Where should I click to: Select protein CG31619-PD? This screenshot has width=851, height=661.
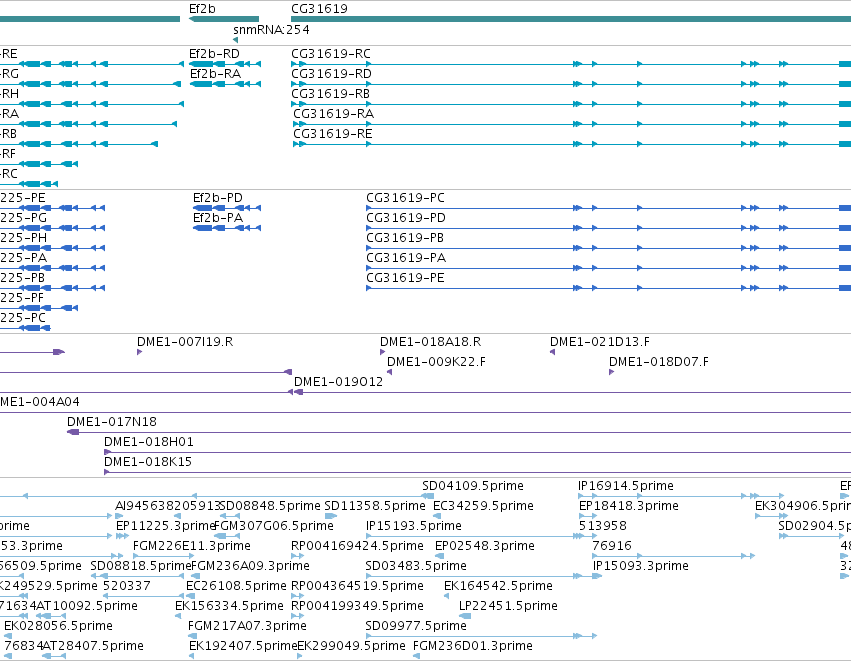coord(406,218)
